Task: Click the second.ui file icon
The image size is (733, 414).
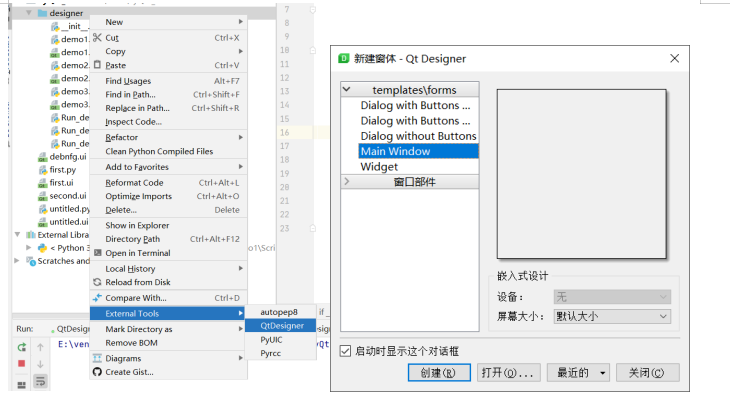Action: [43, 196]
